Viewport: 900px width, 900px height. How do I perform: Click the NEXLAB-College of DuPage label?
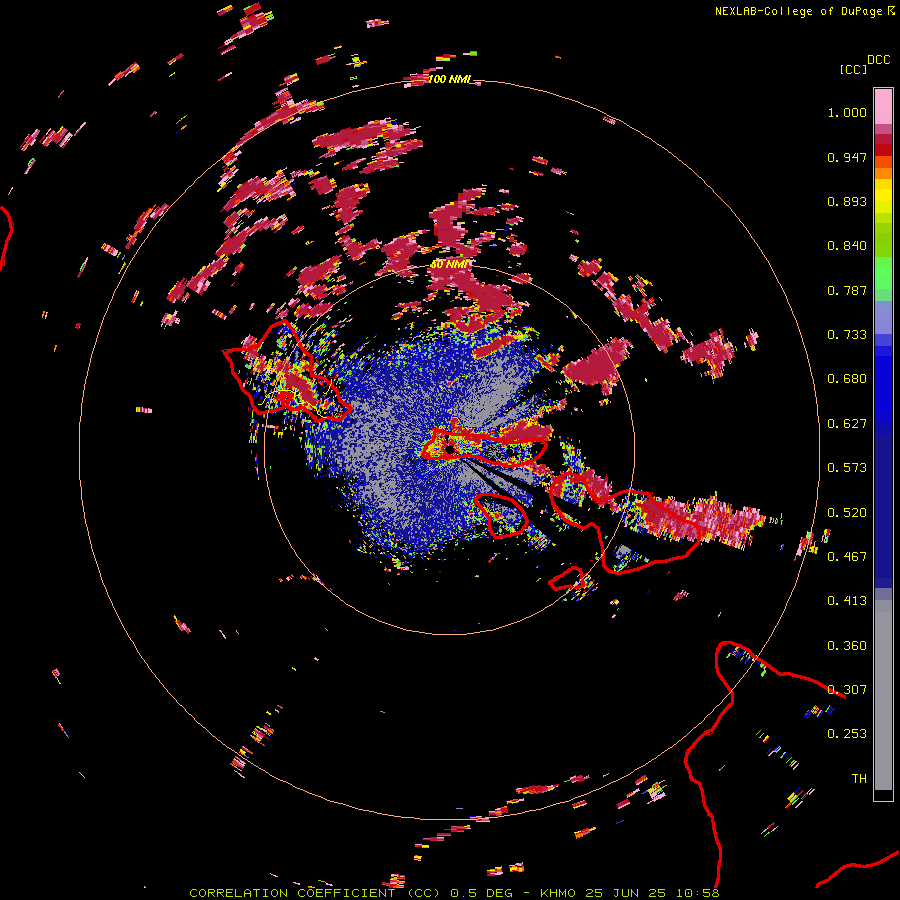point(798,11)
